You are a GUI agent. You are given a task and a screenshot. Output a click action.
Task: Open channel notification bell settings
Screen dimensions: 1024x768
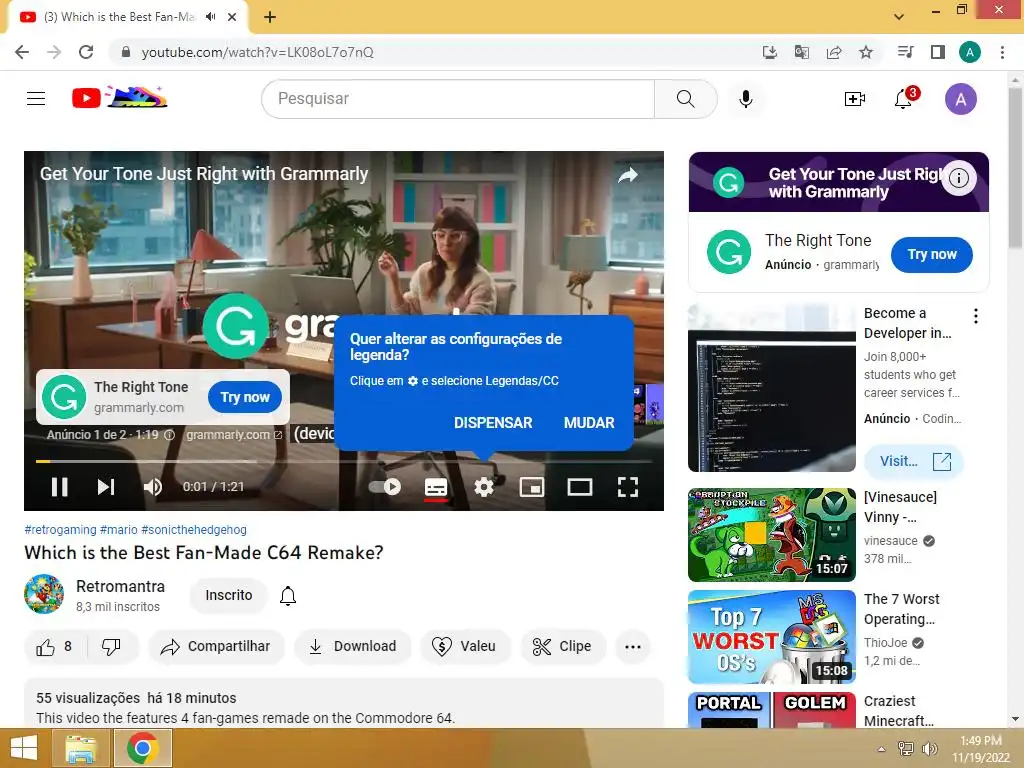coord(288,596)
